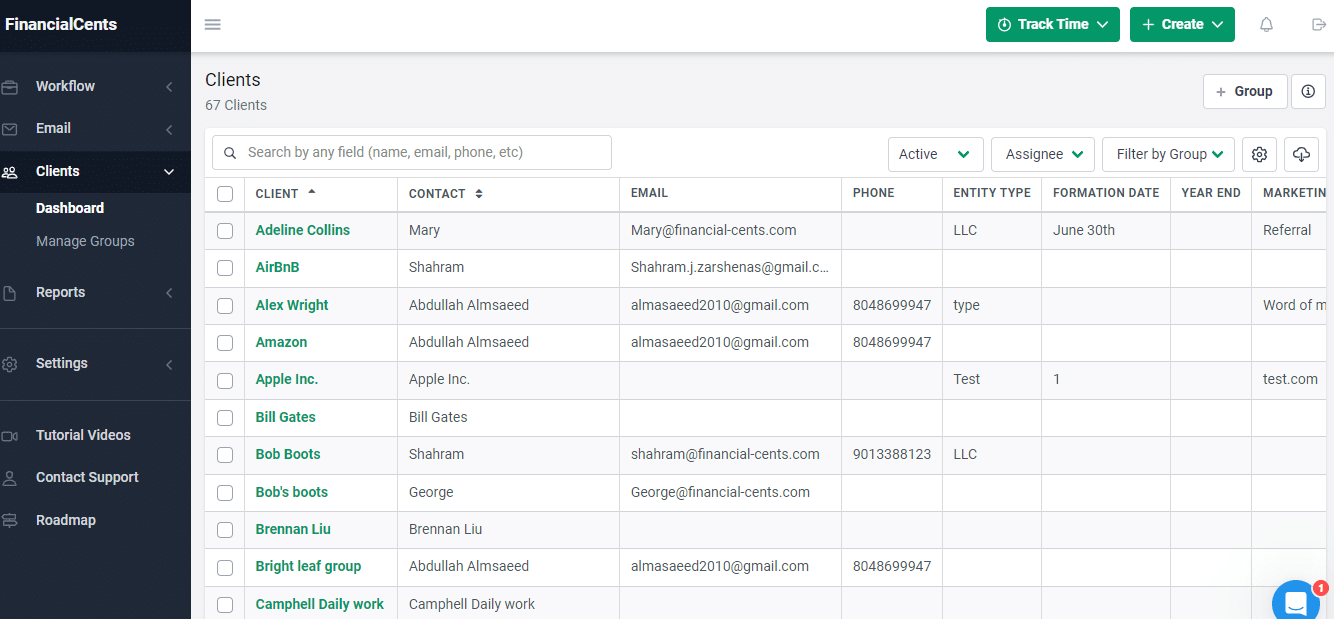Click the cloud download export icon
This screenshot has width=1334, height=619.
[1301, 154]
